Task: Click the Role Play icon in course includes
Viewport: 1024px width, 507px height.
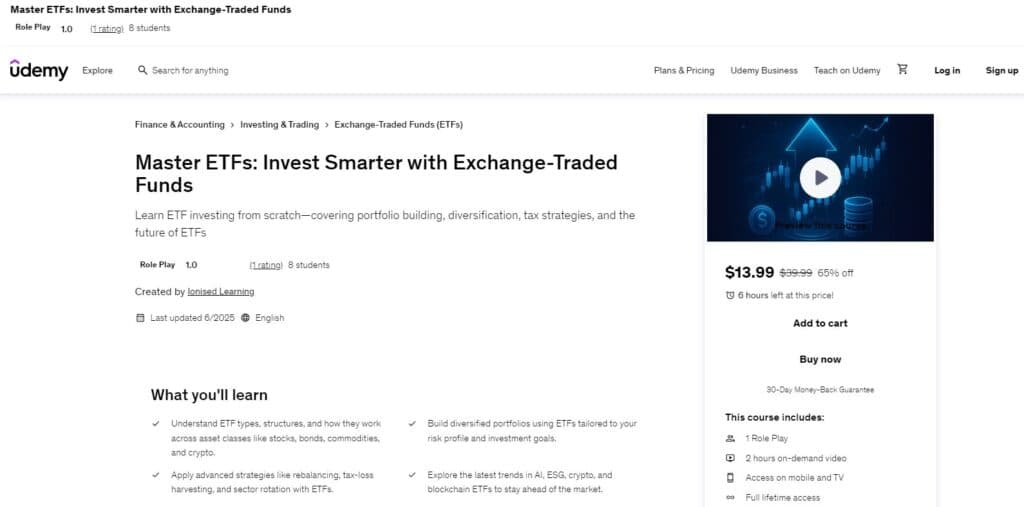Action: [x=730, y=438]
